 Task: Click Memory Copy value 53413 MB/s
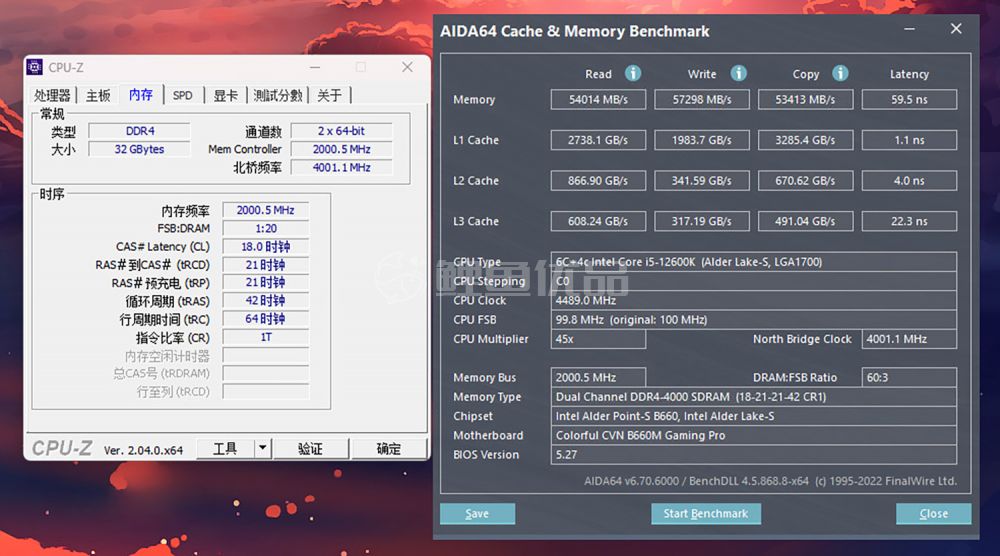[x=805, y=99]
